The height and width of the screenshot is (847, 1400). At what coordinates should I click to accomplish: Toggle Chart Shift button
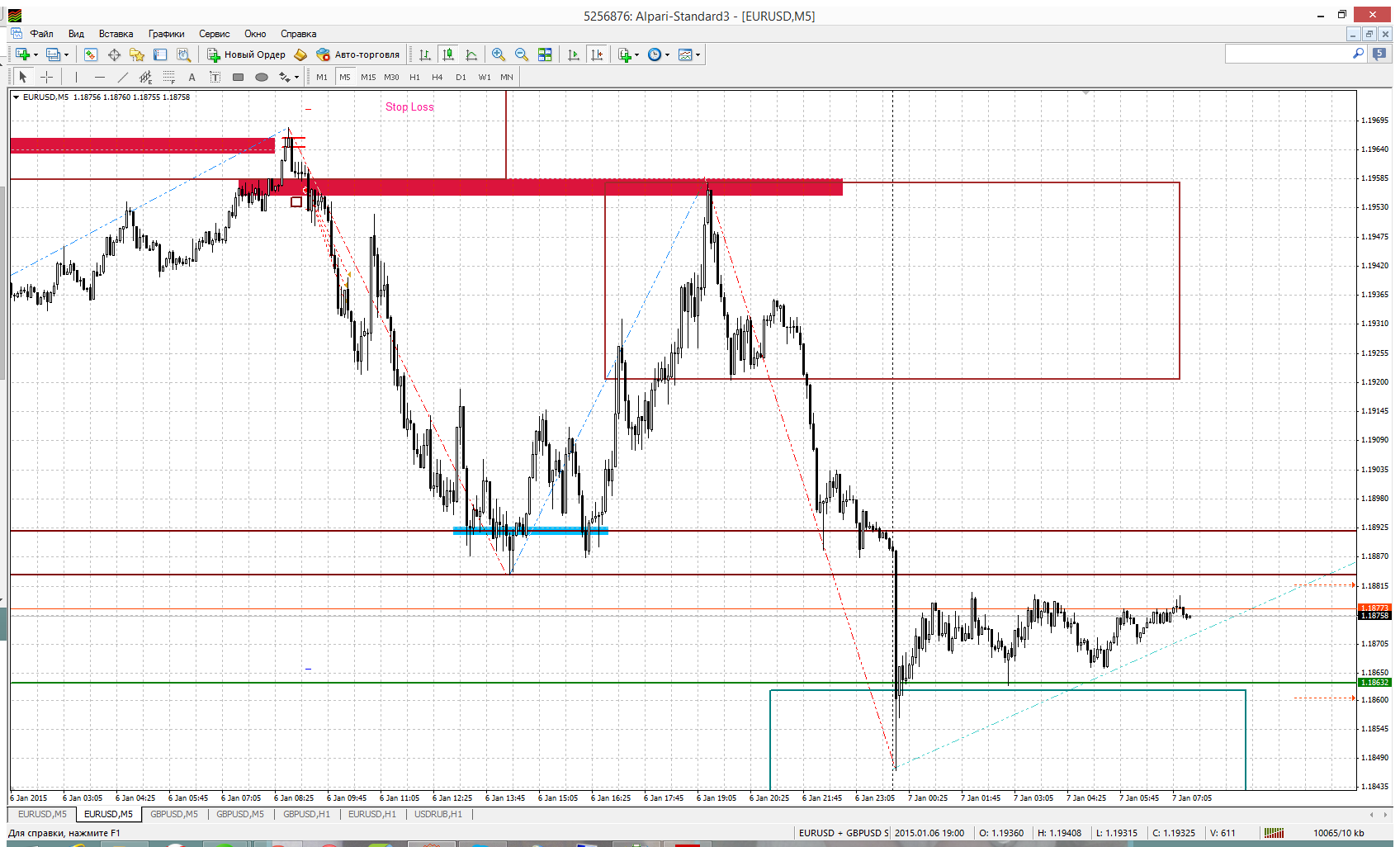(597, 54)
